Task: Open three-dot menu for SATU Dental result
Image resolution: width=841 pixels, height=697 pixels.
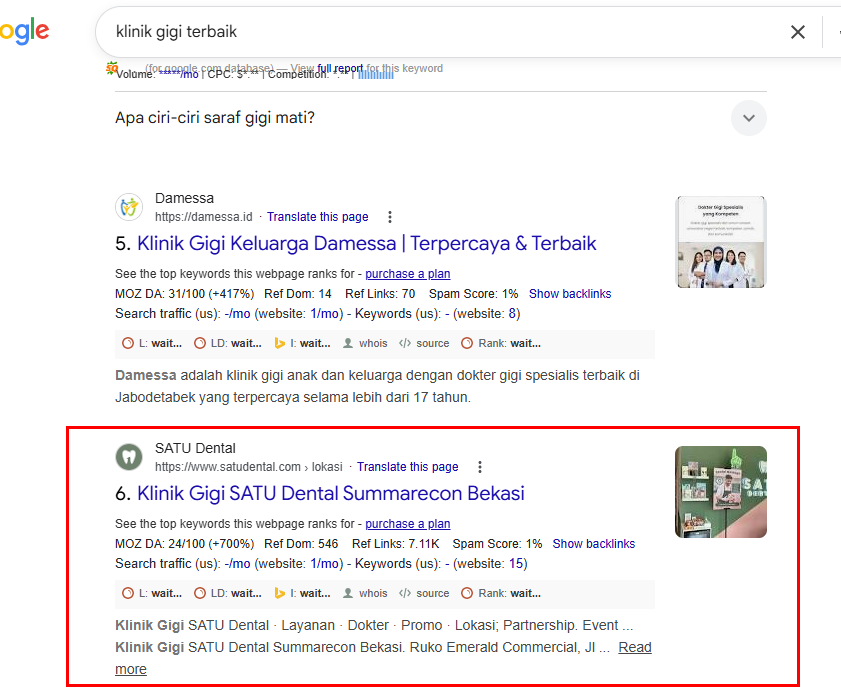Action: pos(480,467)
